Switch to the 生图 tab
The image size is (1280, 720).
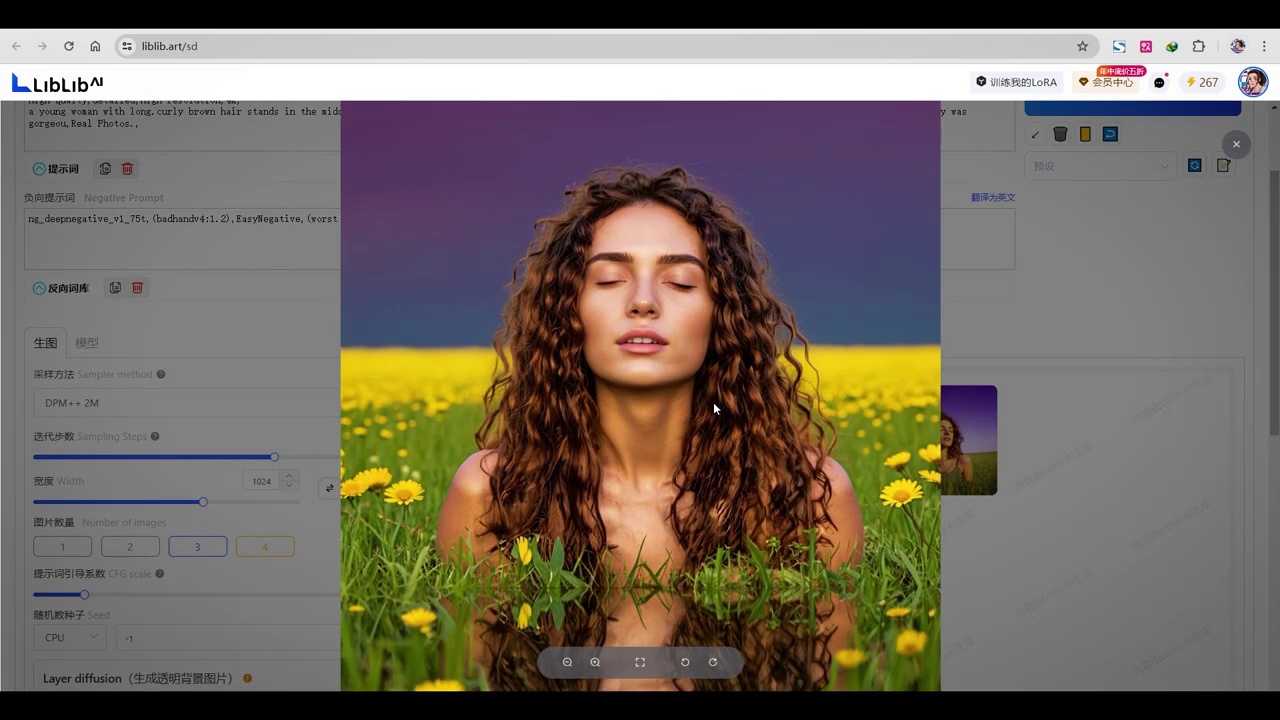[x=45, y=342]
